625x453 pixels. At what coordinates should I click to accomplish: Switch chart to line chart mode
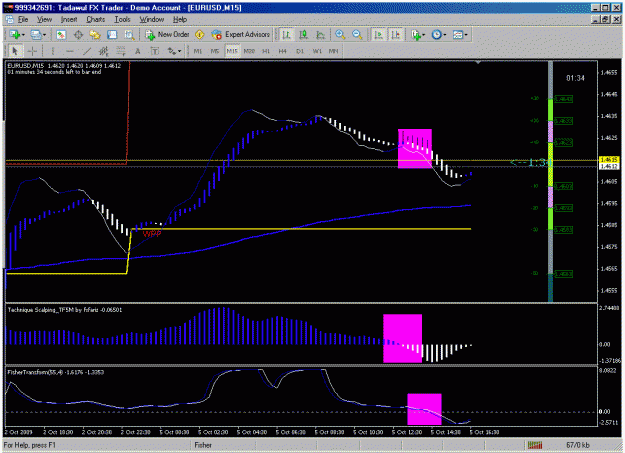[320, 35]
